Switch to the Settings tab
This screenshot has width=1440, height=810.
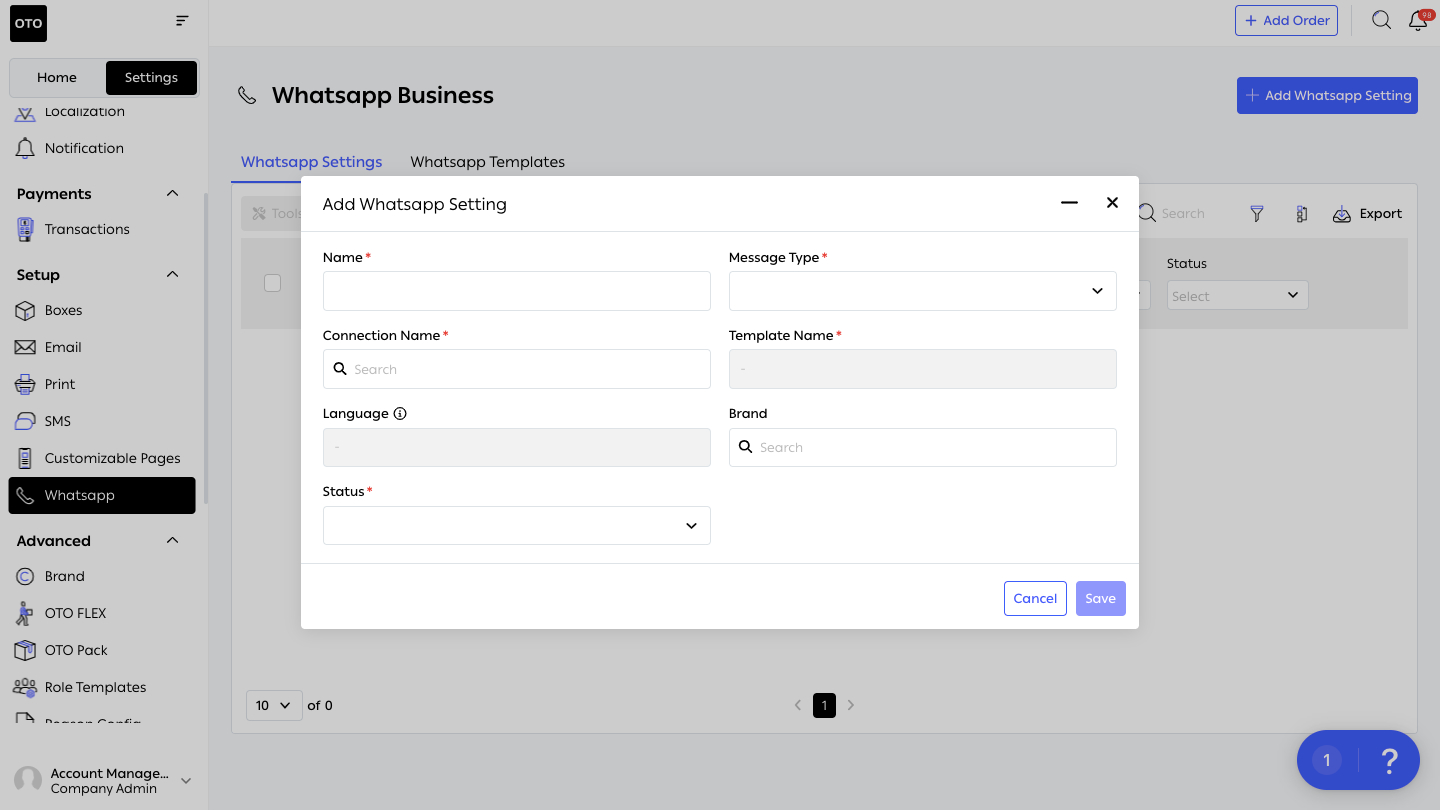tap(151, 77)
